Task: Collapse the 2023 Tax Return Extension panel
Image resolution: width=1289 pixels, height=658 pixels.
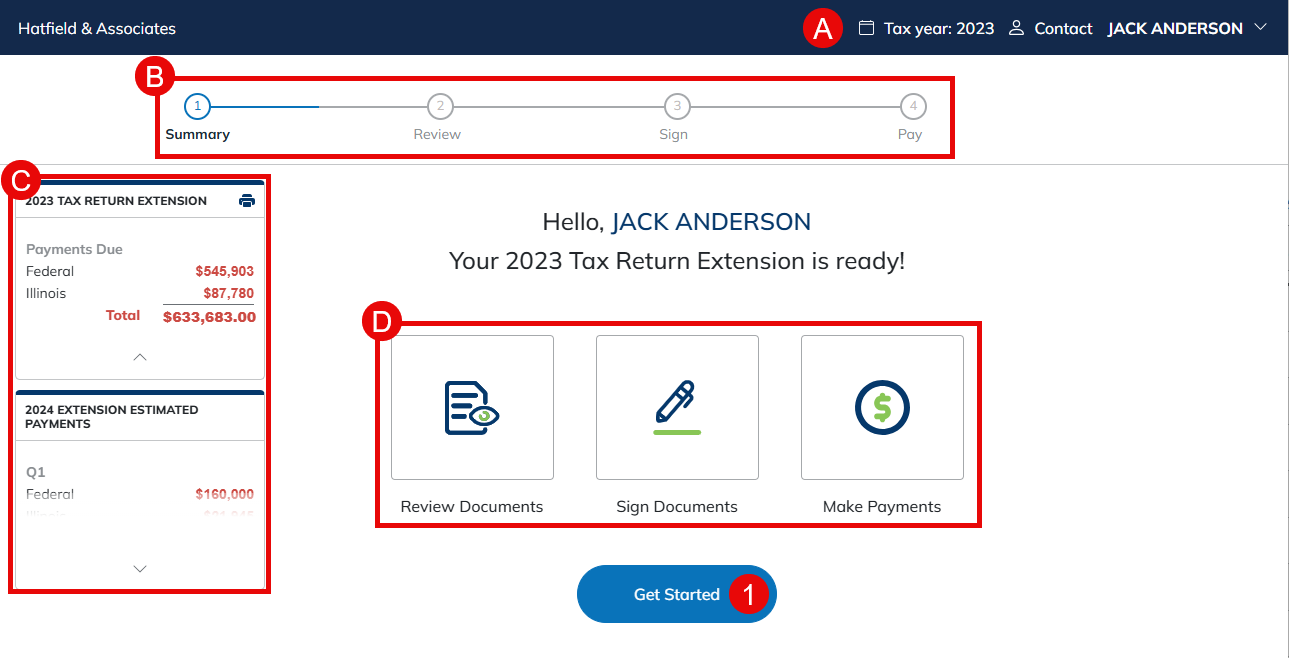Action: tap(140, 357)
